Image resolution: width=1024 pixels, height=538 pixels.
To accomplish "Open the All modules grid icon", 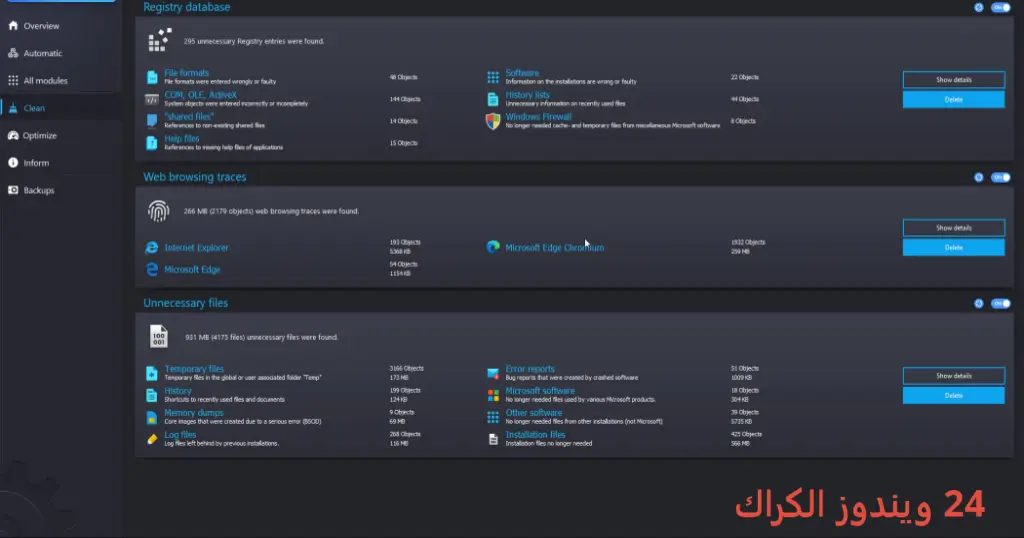I will (x=13, y=80).
